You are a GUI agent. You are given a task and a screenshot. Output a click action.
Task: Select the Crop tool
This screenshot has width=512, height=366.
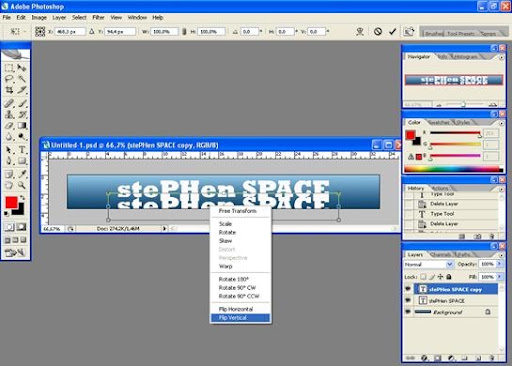pyautogui.click(x=9, y=90)
